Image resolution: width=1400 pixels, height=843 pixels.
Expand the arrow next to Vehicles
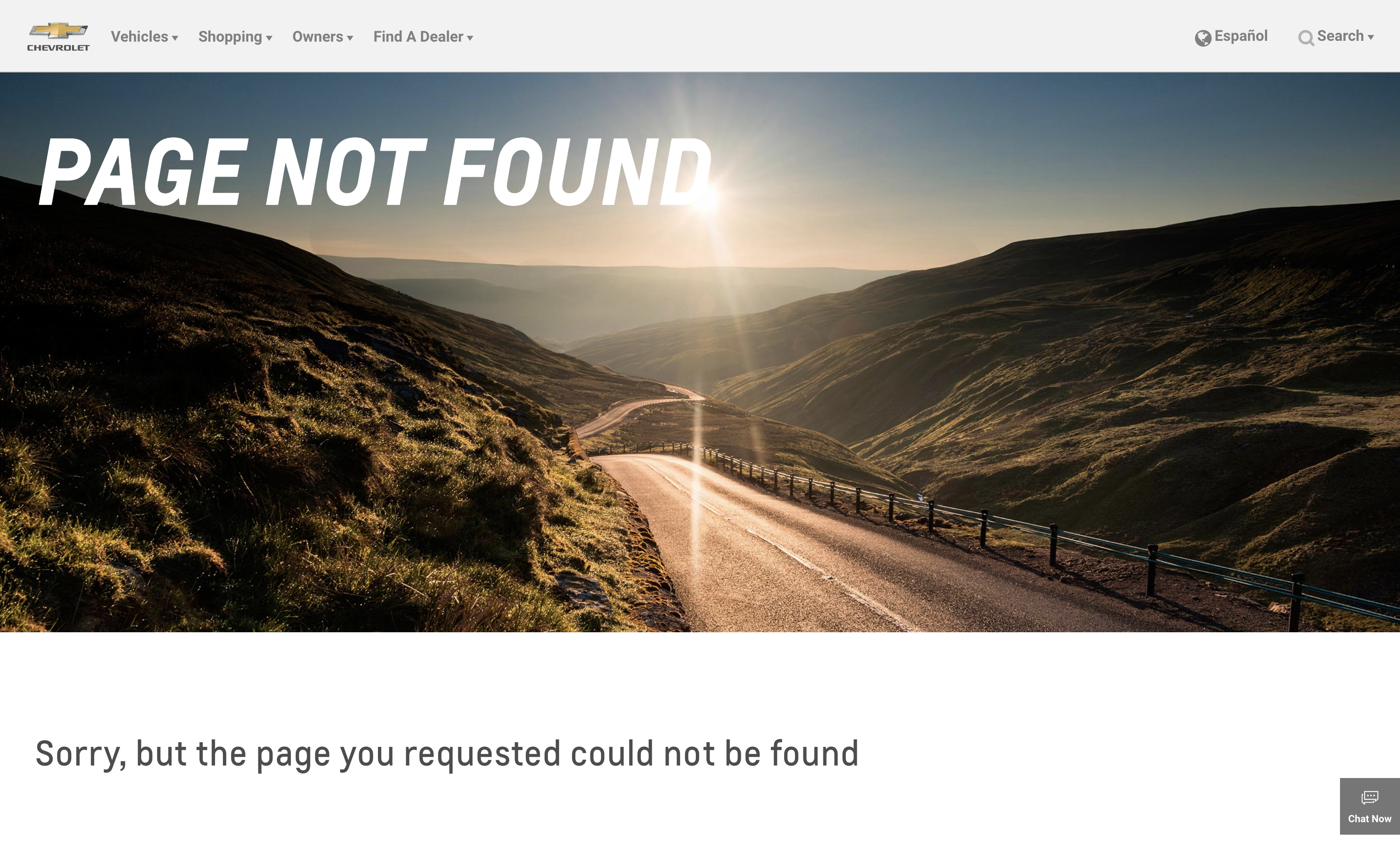click(175, 39)
